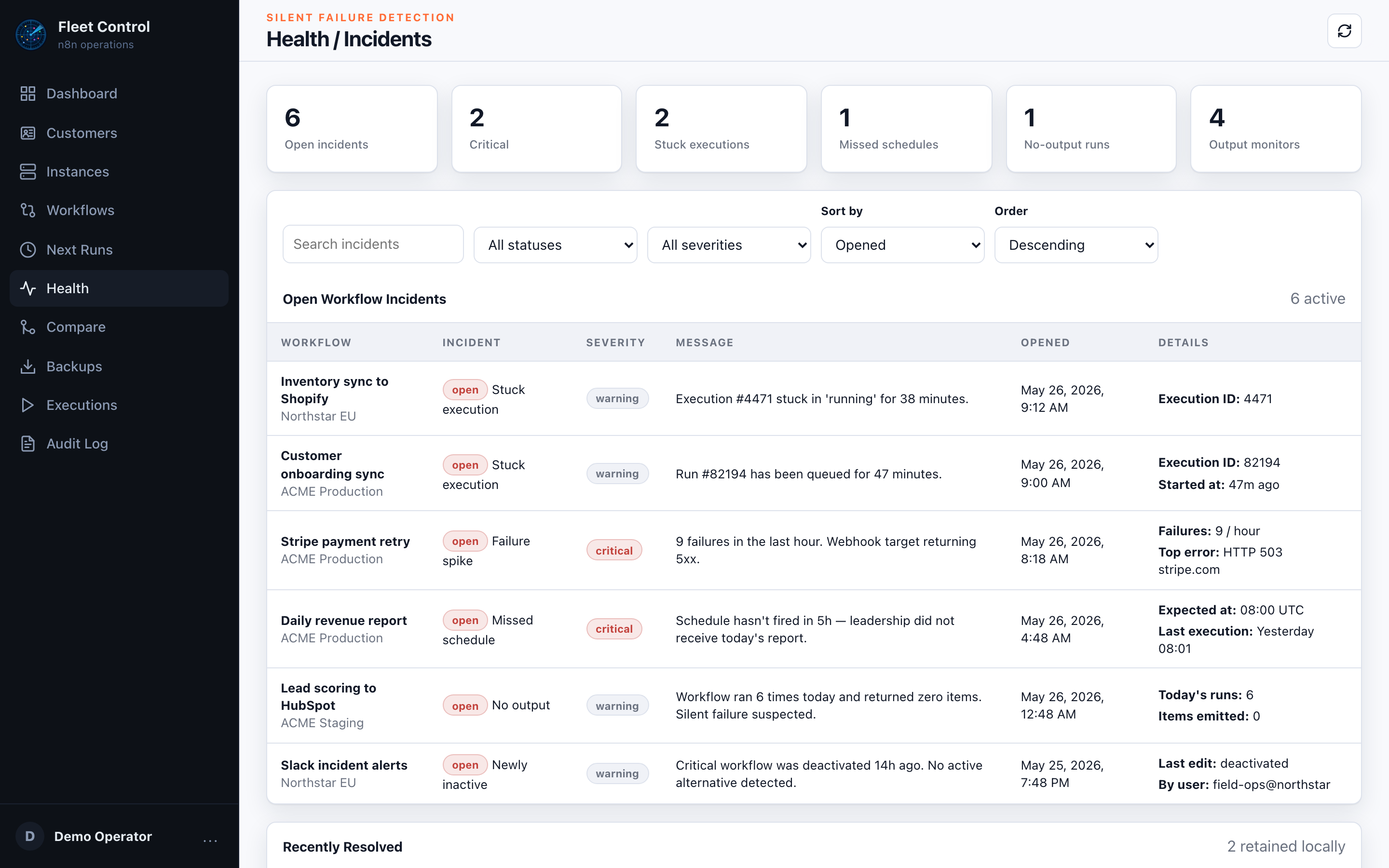Click the Executions play icon

click(x=27, y=405)
